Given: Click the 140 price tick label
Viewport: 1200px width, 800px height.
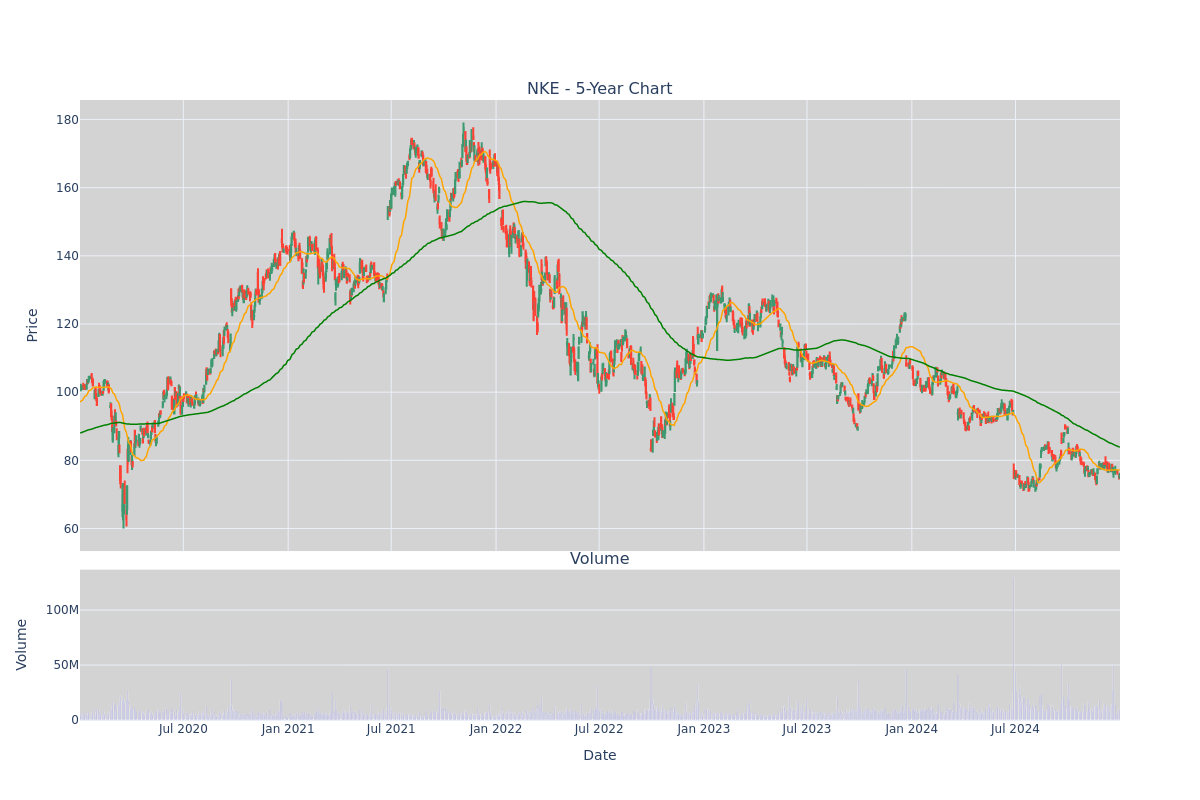Looking at the screenshot, I should click(67, 256).
